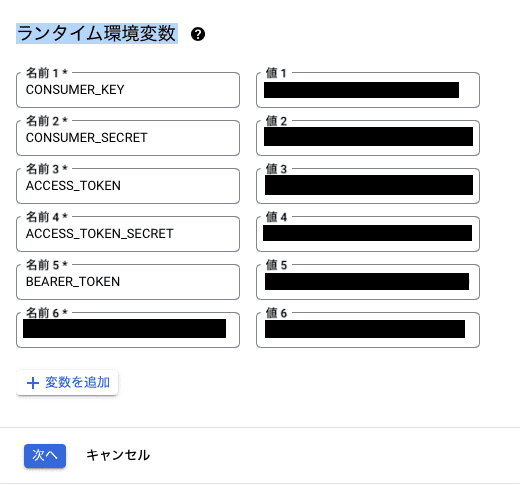Screen dimensions: 520x485
Task: Click the 値 5 field label
Action: tap(276, 265)
